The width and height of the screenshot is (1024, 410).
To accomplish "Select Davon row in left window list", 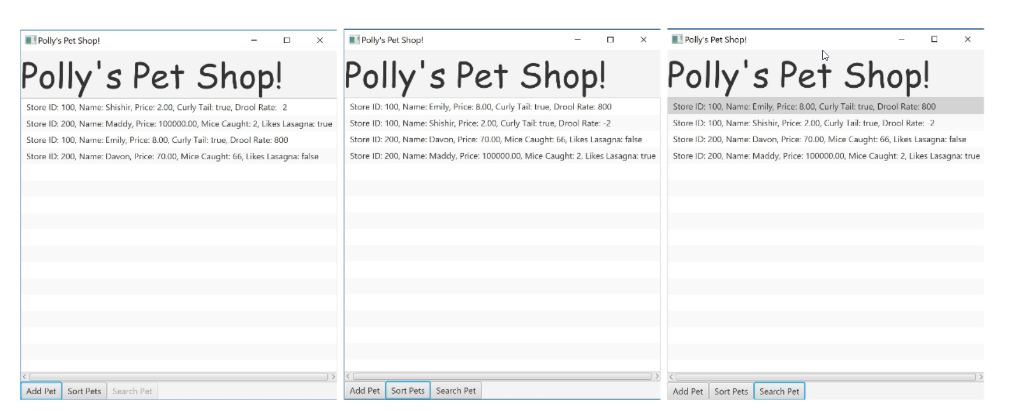I will coord(179,156).
